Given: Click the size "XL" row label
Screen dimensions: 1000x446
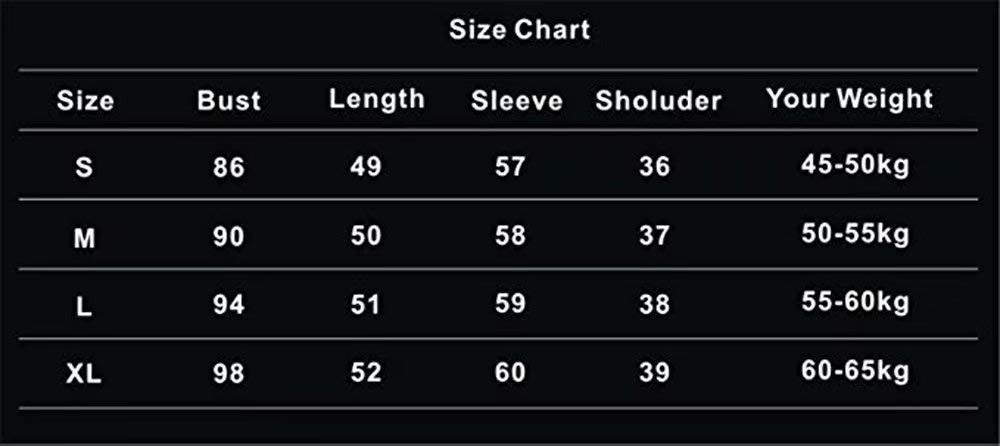Looking at the screenshot, I should click(x=85, y=375).
